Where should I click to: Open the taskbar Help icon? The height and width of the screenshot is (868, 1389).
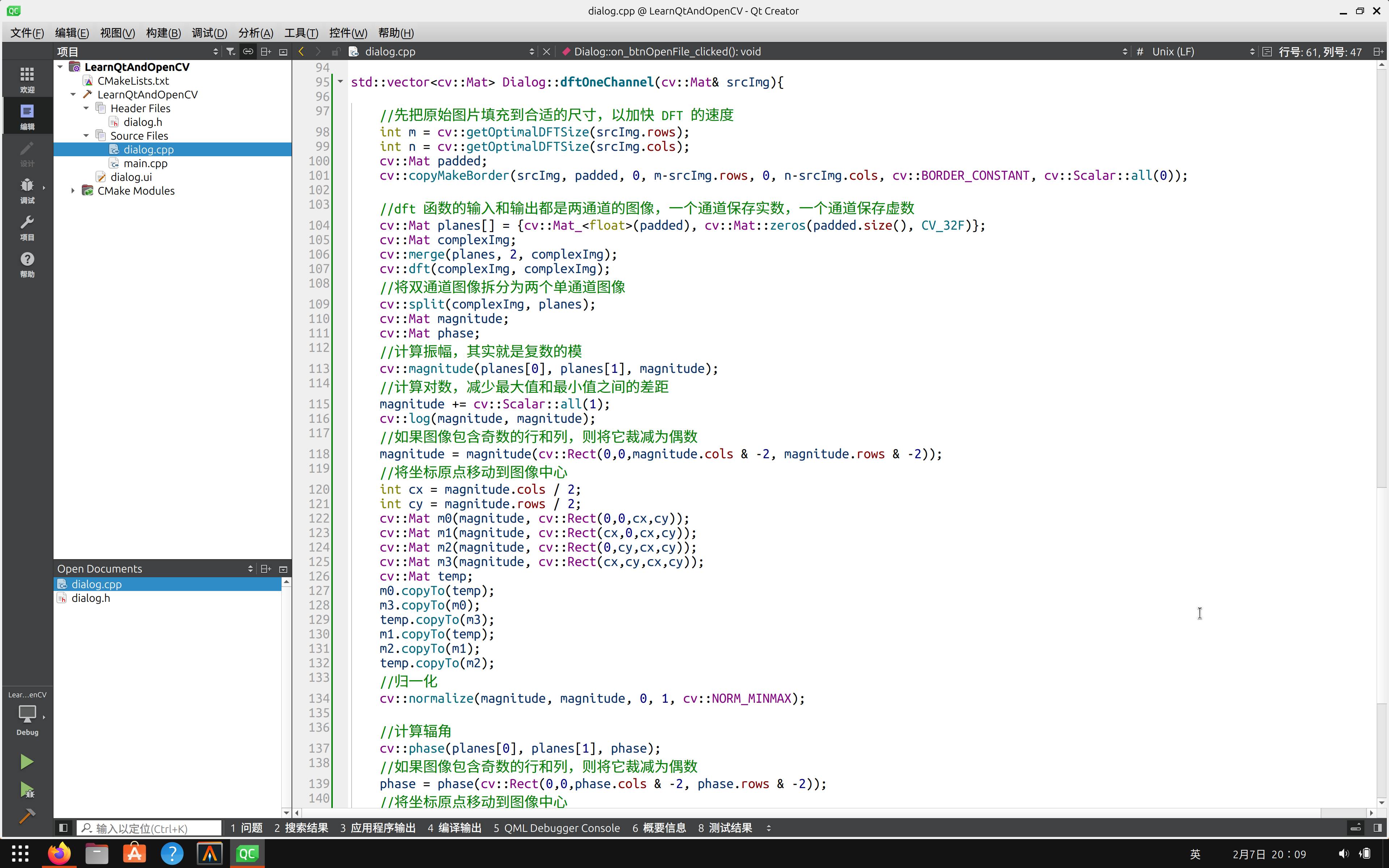(x=171, y=854)
